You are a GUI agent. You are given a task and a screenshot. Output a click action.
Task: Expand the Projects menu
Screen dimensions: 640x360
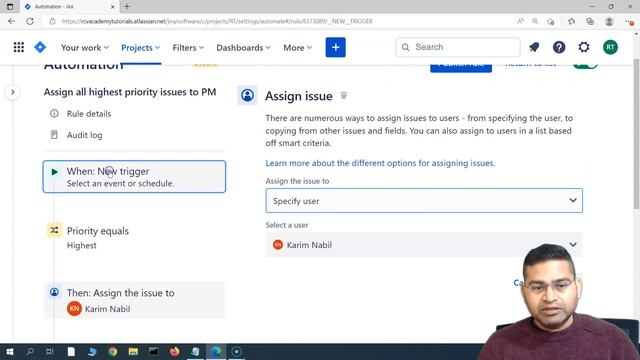pos(140,47)
